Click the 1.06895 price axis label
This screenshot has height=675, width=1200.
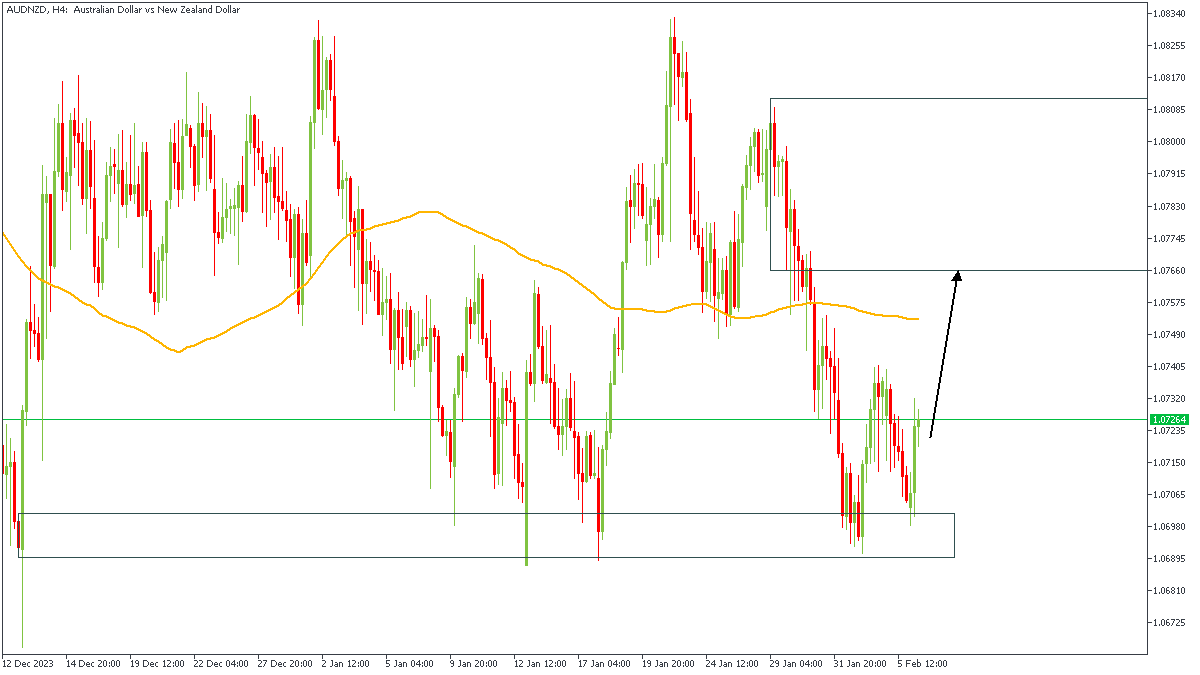(x=1168, y=558)
